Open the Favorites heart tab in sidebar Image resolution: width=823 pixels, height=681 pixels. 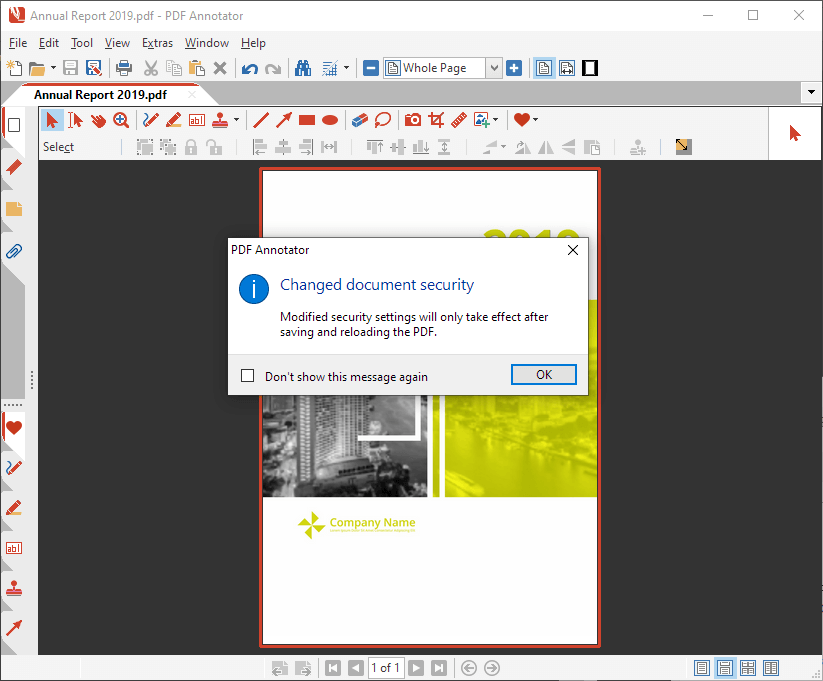tap(14, 428)
